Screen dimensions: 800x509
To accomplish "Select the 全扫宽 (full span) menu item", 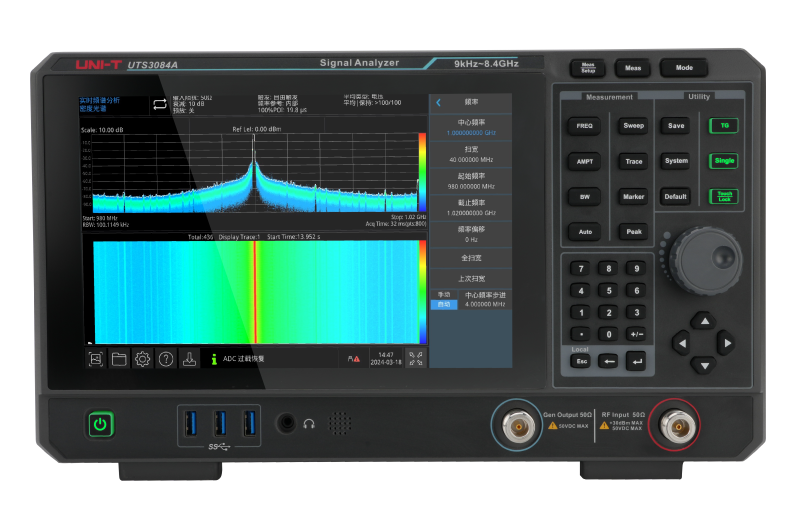I will [x=470, y=257].
